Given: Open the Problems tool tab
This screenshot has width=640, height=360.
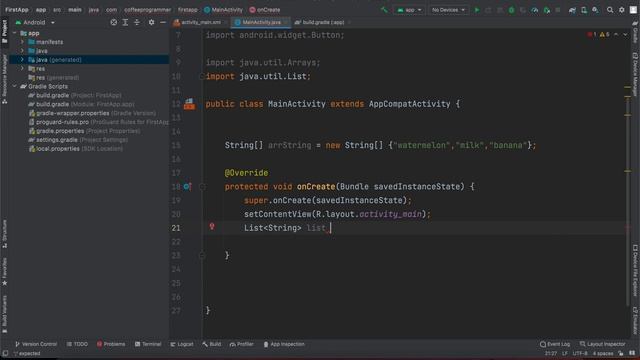Looking at the screenshot, I should [x=111, y=344].
